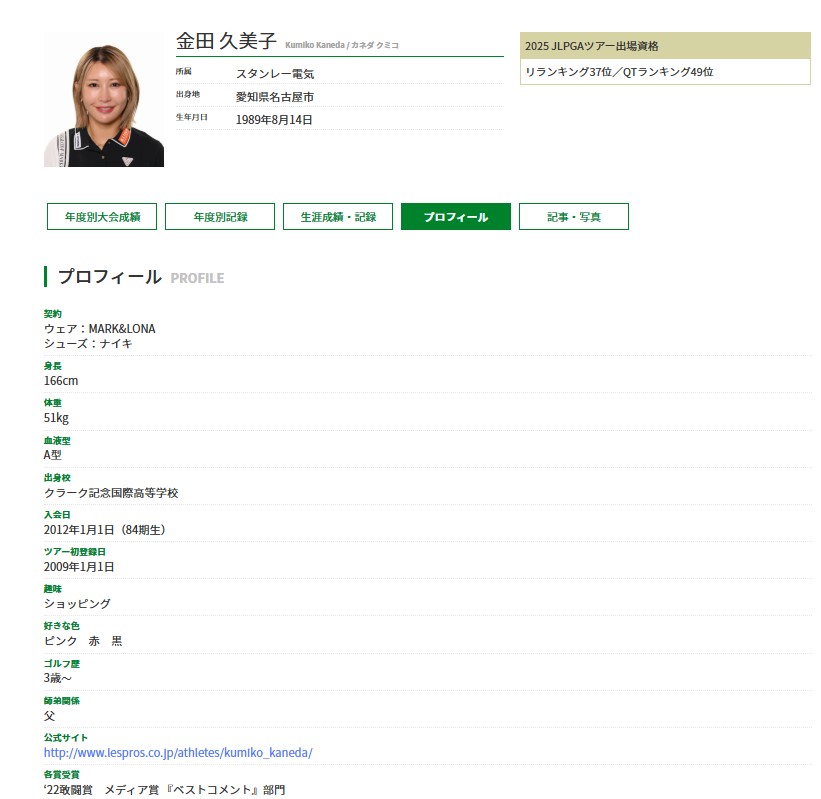
Task: Click the active プロフィール tab
Action: 456,217
